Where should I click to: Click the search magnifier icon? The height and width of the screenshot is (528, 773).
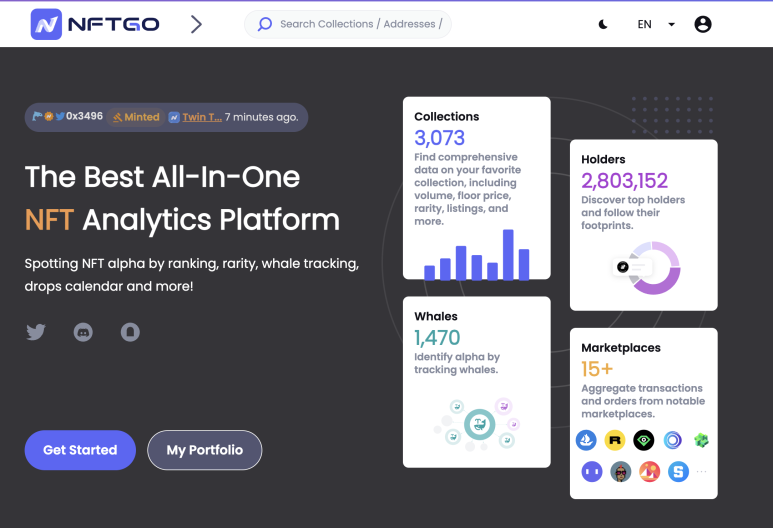point(265,24)
